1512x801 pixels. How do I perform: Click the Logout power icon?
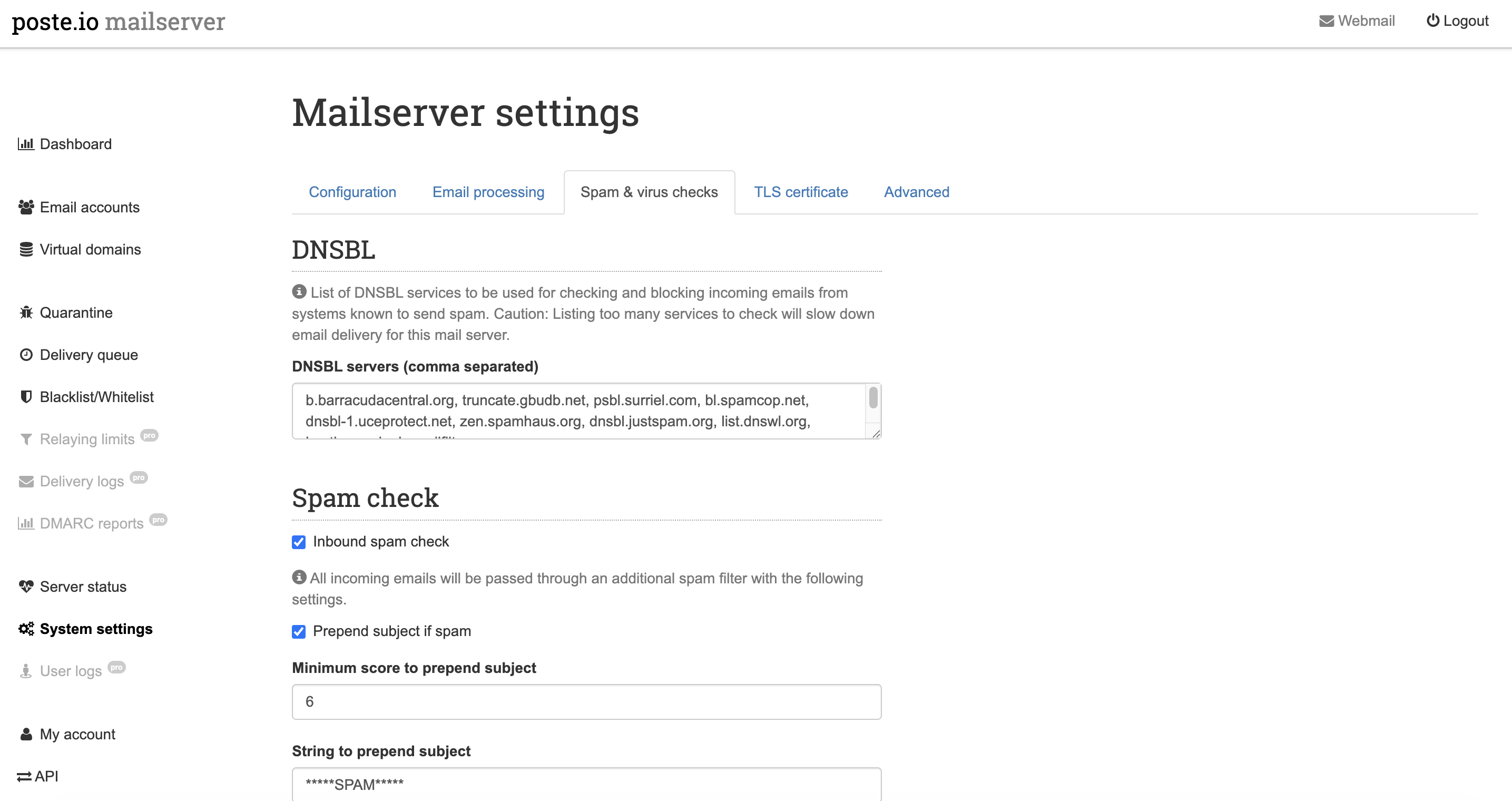1432,21
